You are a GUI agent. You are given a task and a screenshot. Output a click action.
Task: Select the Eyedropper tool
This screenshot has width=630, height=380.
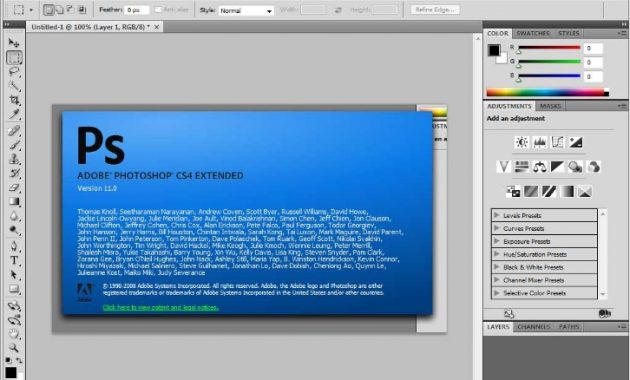(x=14, y=114)
